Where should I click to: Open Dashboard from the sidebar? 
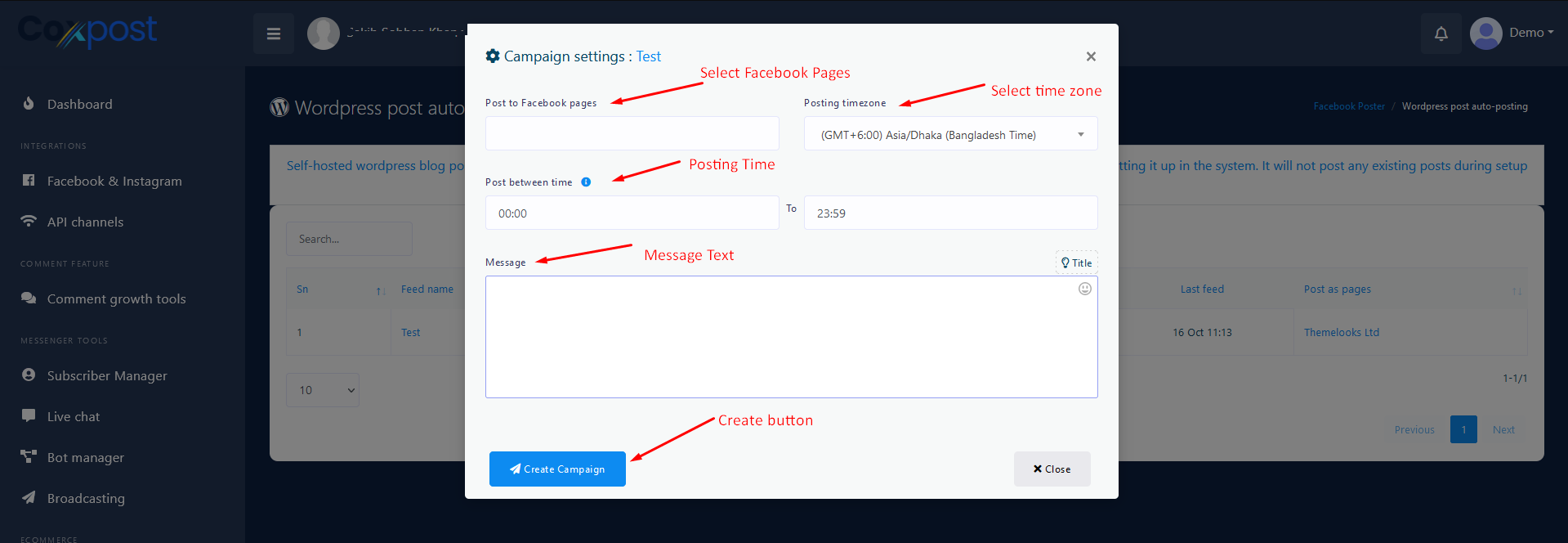click(79, 104)
